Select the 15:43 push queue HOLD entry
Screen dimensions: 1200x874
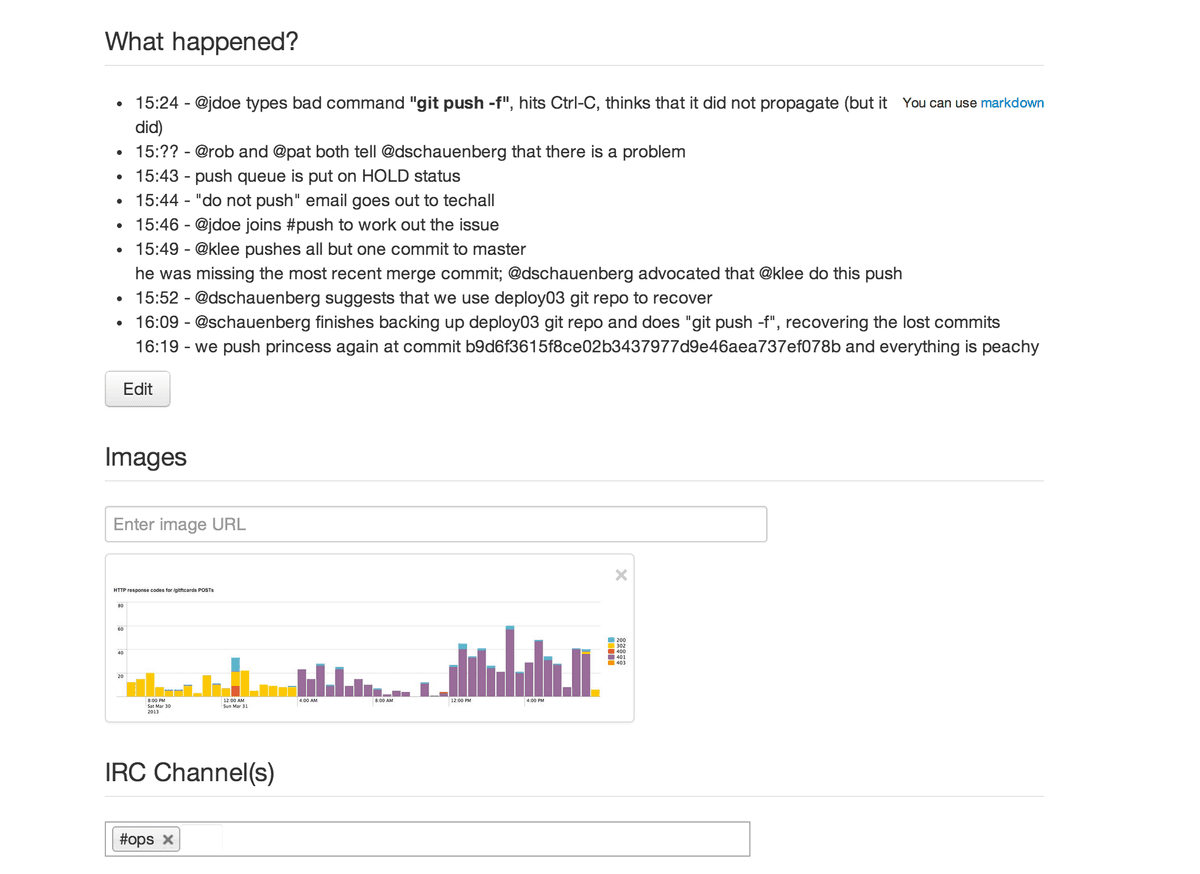[298, 176]
